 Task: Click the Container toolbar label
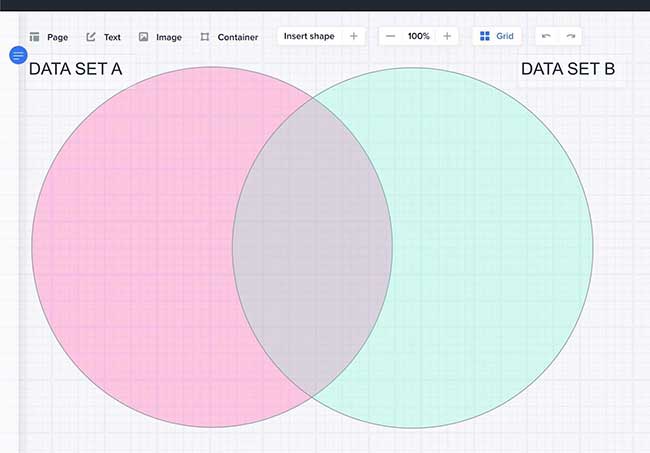click(x=238, y=37)
